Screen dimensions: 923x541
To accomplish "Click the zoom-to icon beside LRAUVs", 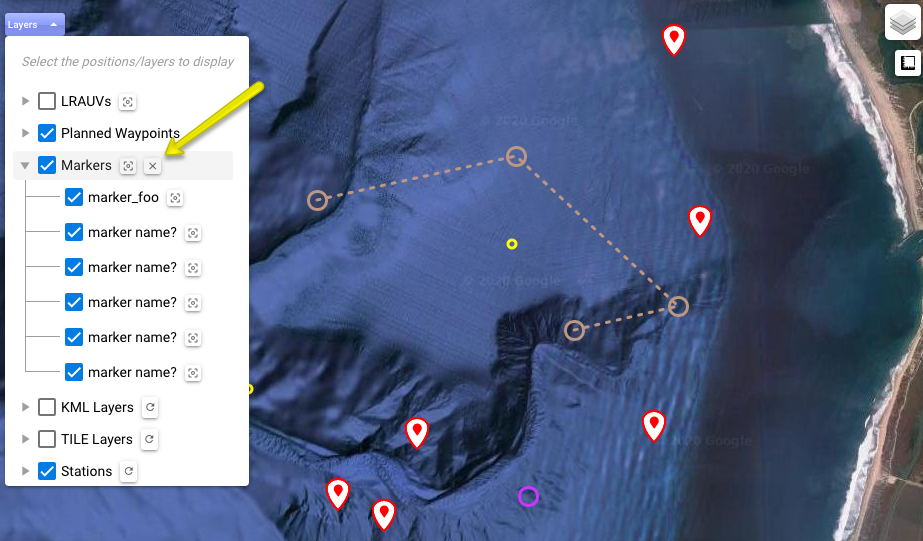I will point(127,102).
